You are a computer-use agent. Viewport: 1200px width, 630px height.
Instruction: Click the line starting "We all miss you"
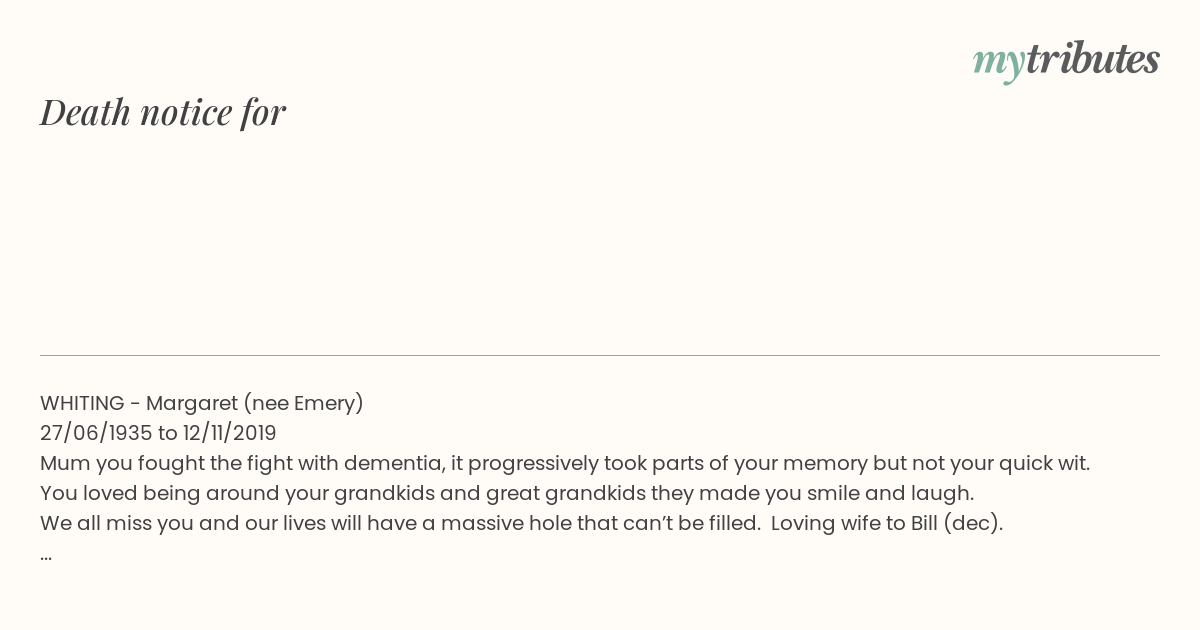coord(521,523)
